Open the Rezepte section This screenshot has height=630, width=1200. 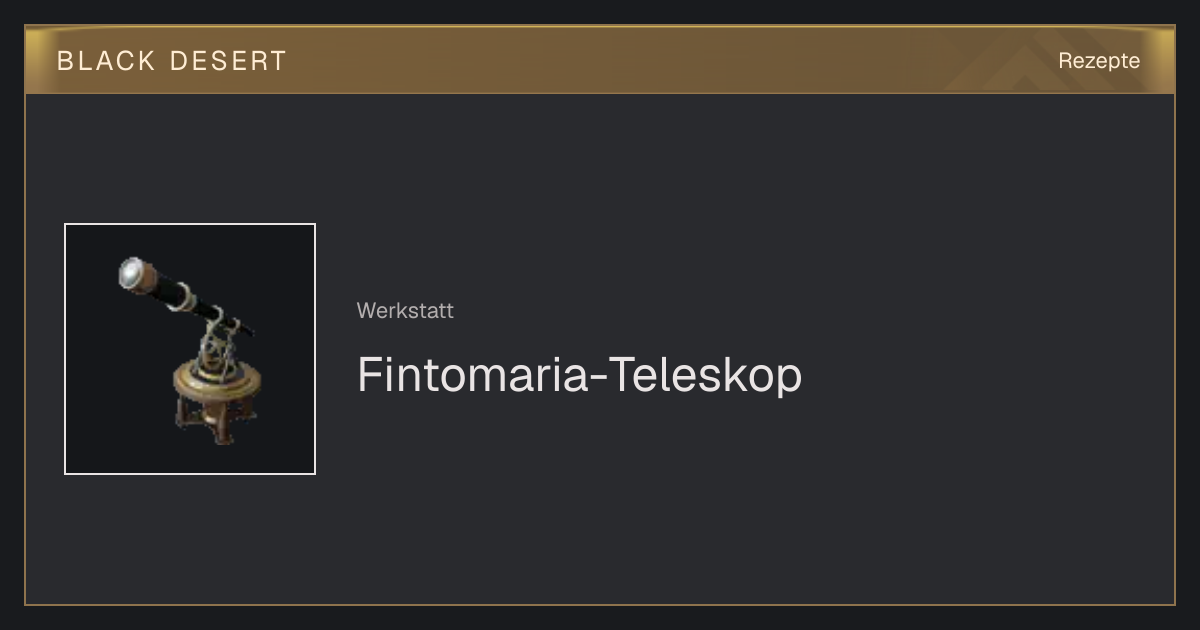(x=1099, y=61)
